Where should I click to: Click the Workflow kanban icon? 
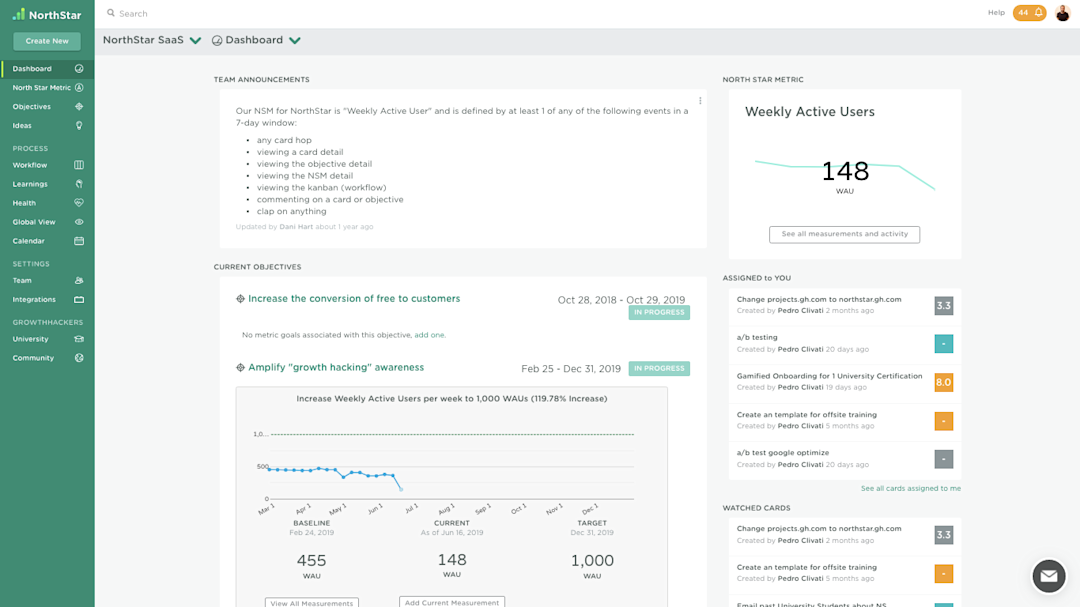click(79, 165)
